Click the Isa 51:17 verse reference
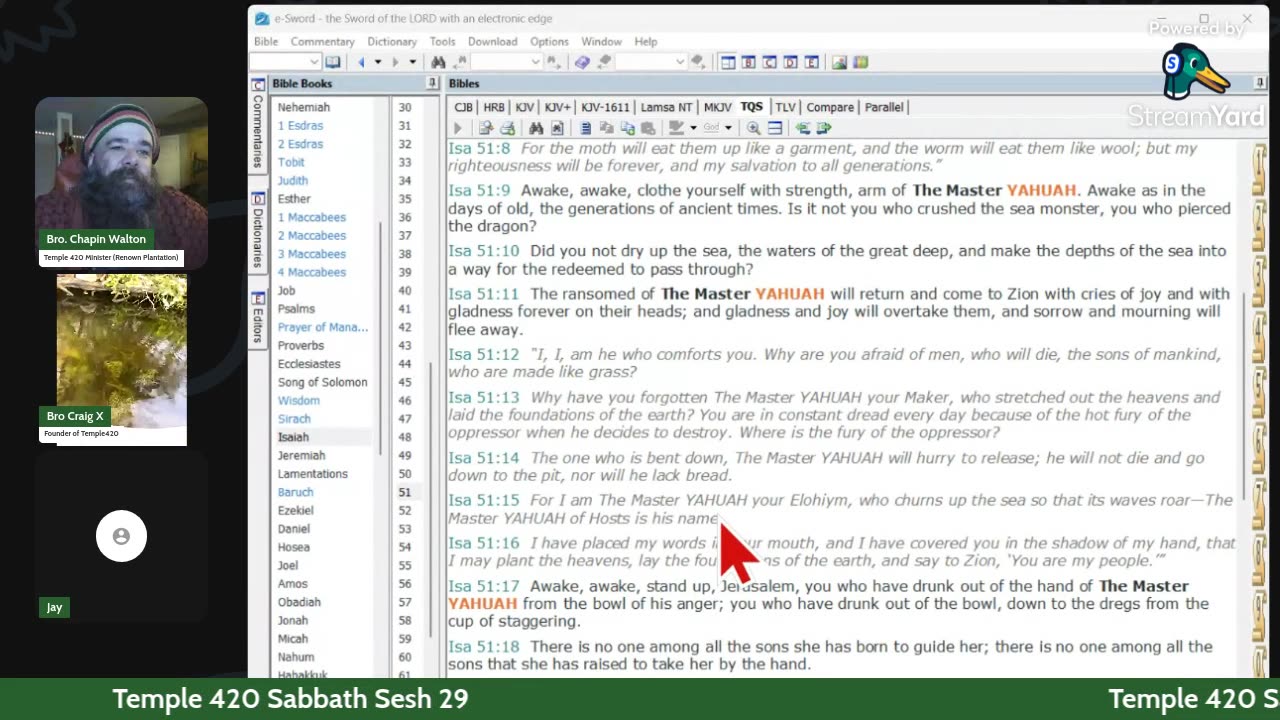This screenshot has width=1280, height=720. tap(484, 586)
